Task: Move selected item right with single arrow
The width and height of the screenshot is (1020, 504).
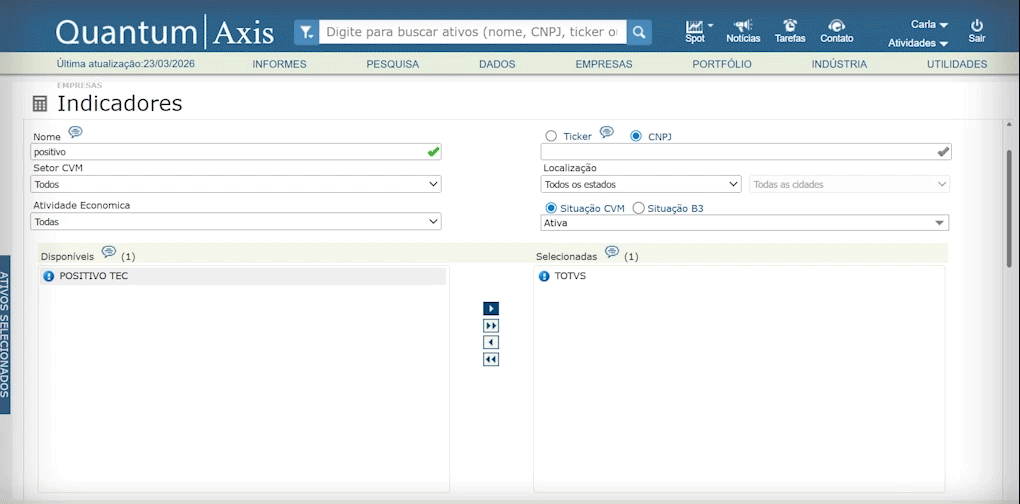Action: 491,309
